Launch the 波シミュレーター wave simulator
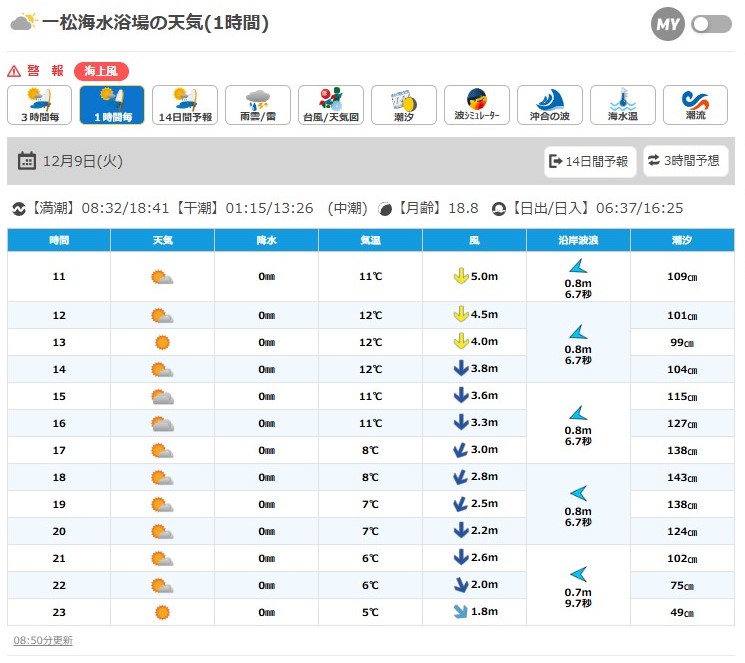 click(477, 105)
